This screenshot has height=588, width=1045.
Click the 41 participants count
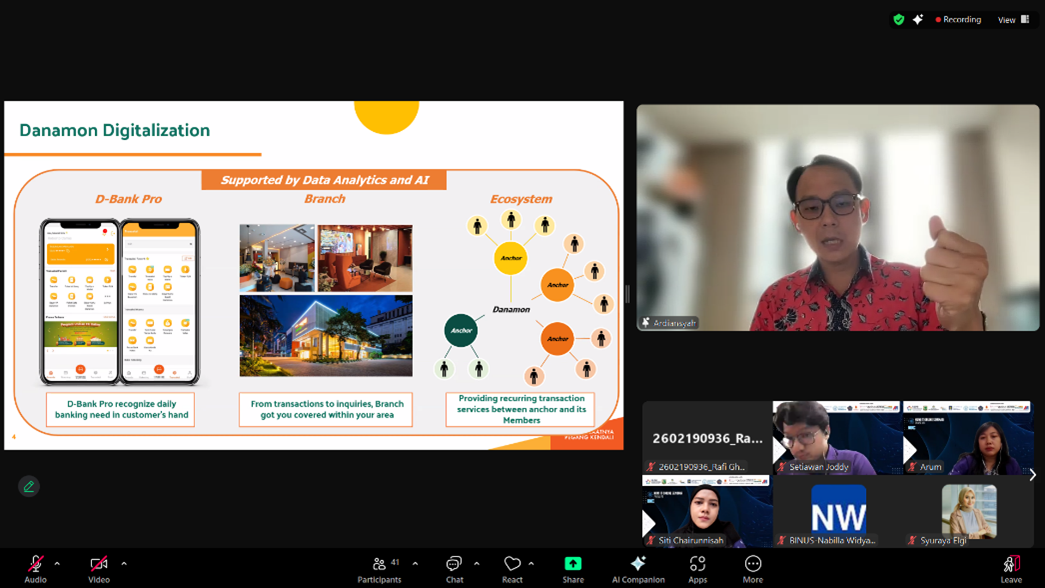click(x=395, y=562)
